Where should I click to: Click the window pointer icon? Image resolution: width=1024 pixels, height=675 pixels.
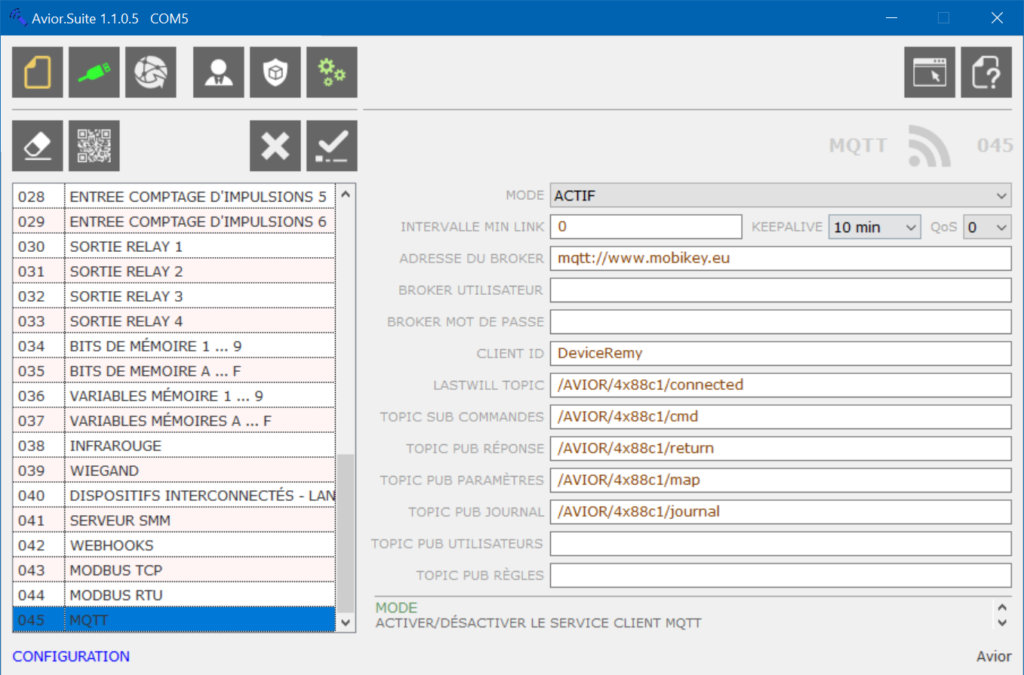(929, 72)
